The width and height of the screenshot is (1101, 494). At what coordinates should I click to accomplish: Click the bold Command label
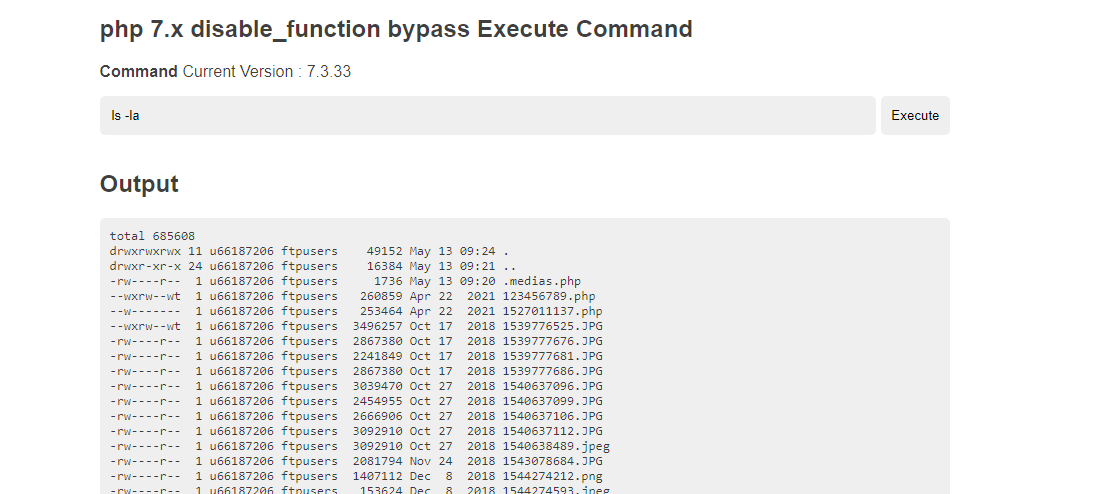(139, 72)
